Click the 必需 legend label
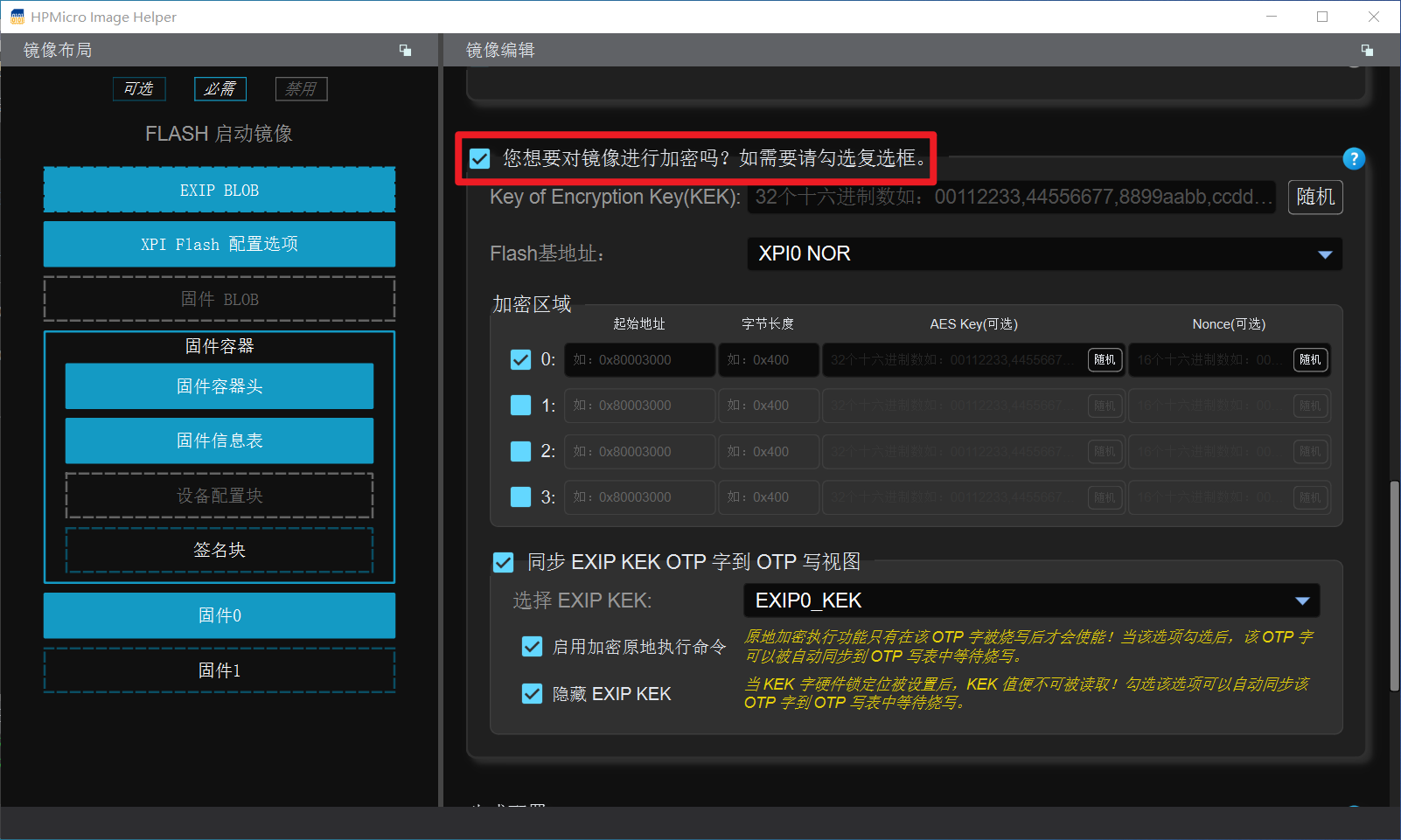The height and width of the screenshot is (840, 1401). point(220,88)
